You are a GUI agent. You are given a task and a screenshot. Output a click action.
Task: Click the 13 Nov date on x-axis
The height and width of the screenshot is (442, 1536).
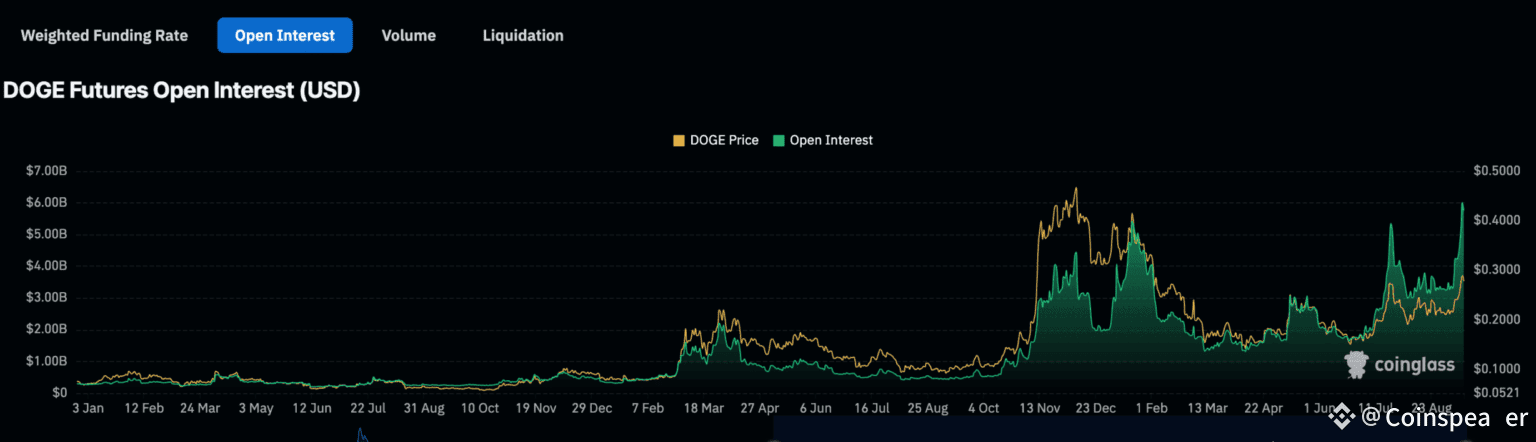pos(1041,409)
